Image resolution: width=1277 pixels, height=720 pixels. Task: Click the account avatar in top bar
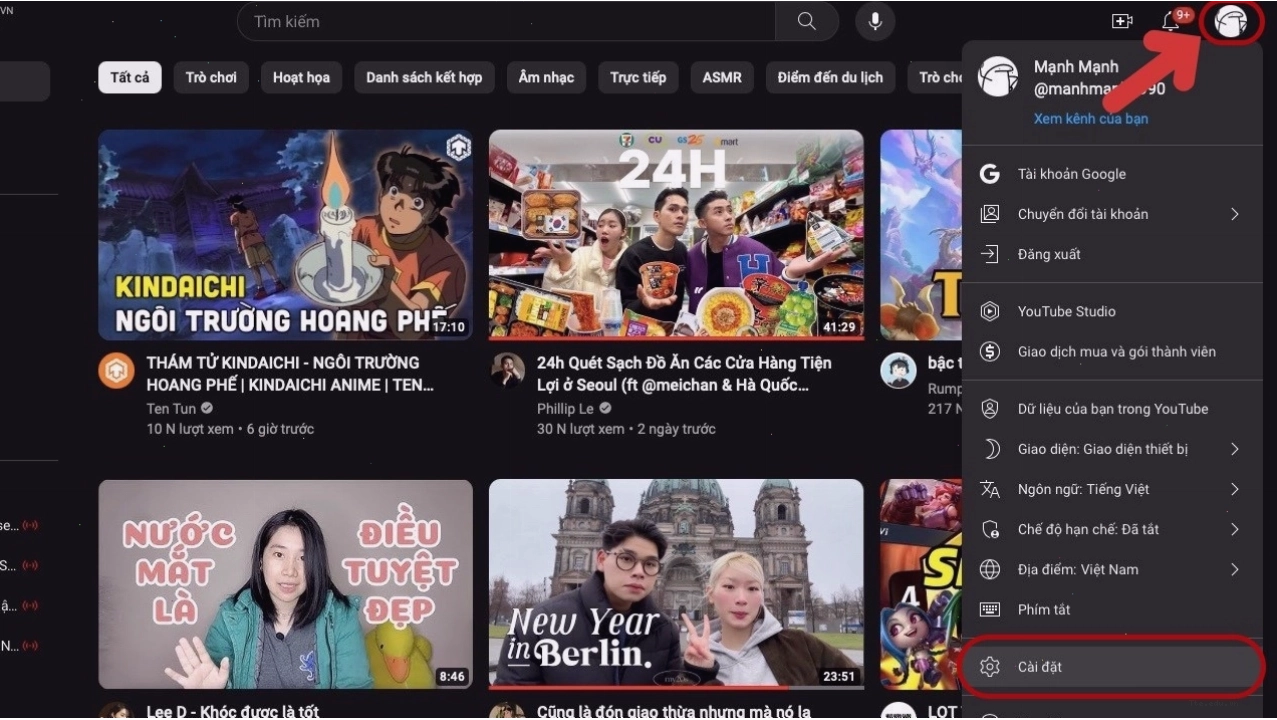point(1232,21)
